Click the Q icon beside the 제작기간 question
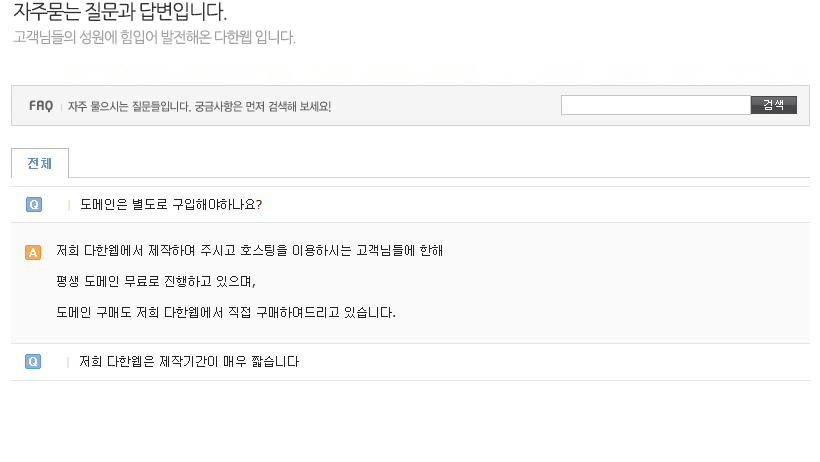This screenshot has height=462, width=820. coord(34,361)
